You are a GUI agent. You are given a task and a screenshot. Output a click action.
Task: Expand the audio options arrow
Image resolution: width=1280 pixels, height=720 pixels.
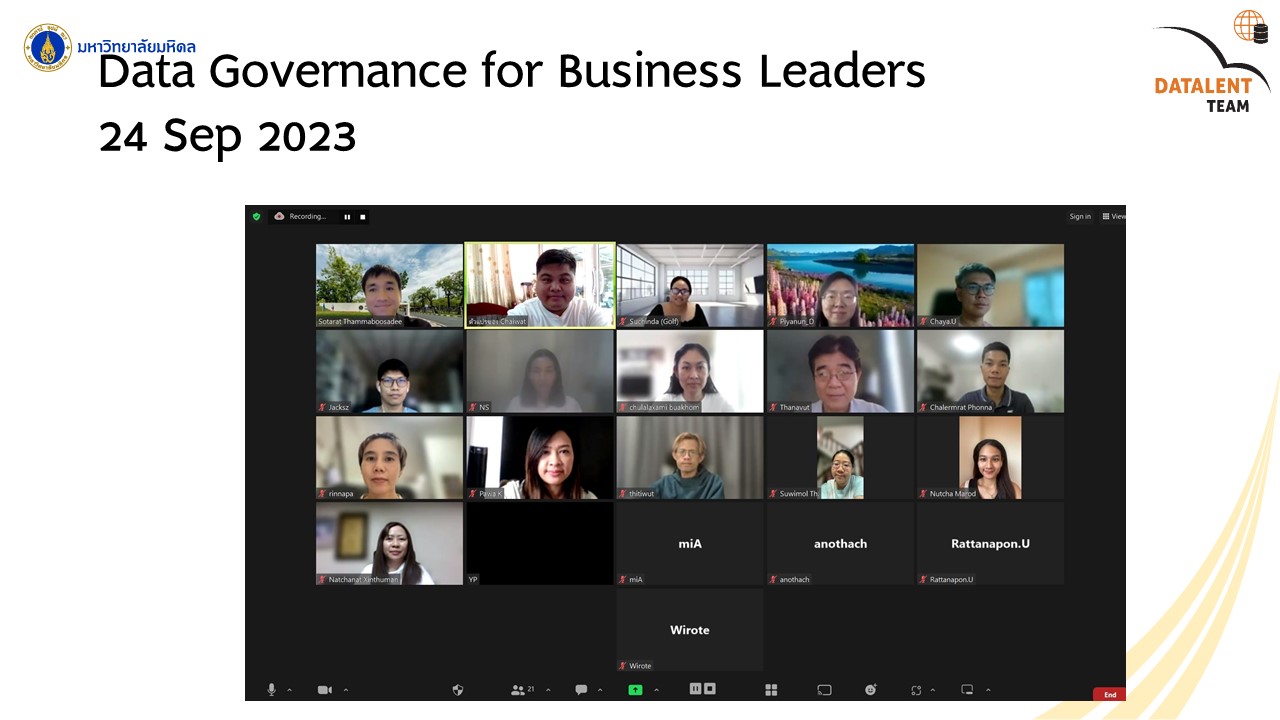290,690
